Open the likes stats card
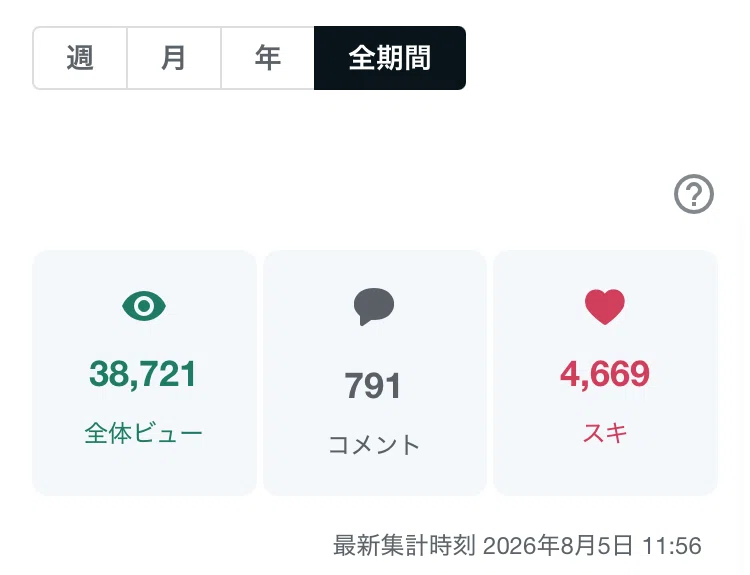This screenshot has width=750, height=575. coord(605,373)
